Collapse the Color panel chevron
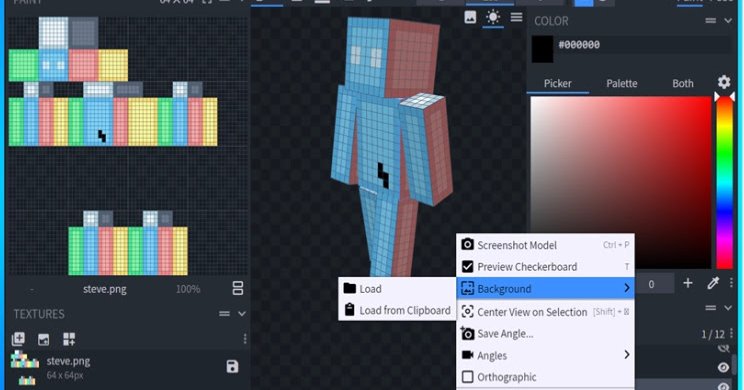The image size is (744, 390). click(728, 20)
